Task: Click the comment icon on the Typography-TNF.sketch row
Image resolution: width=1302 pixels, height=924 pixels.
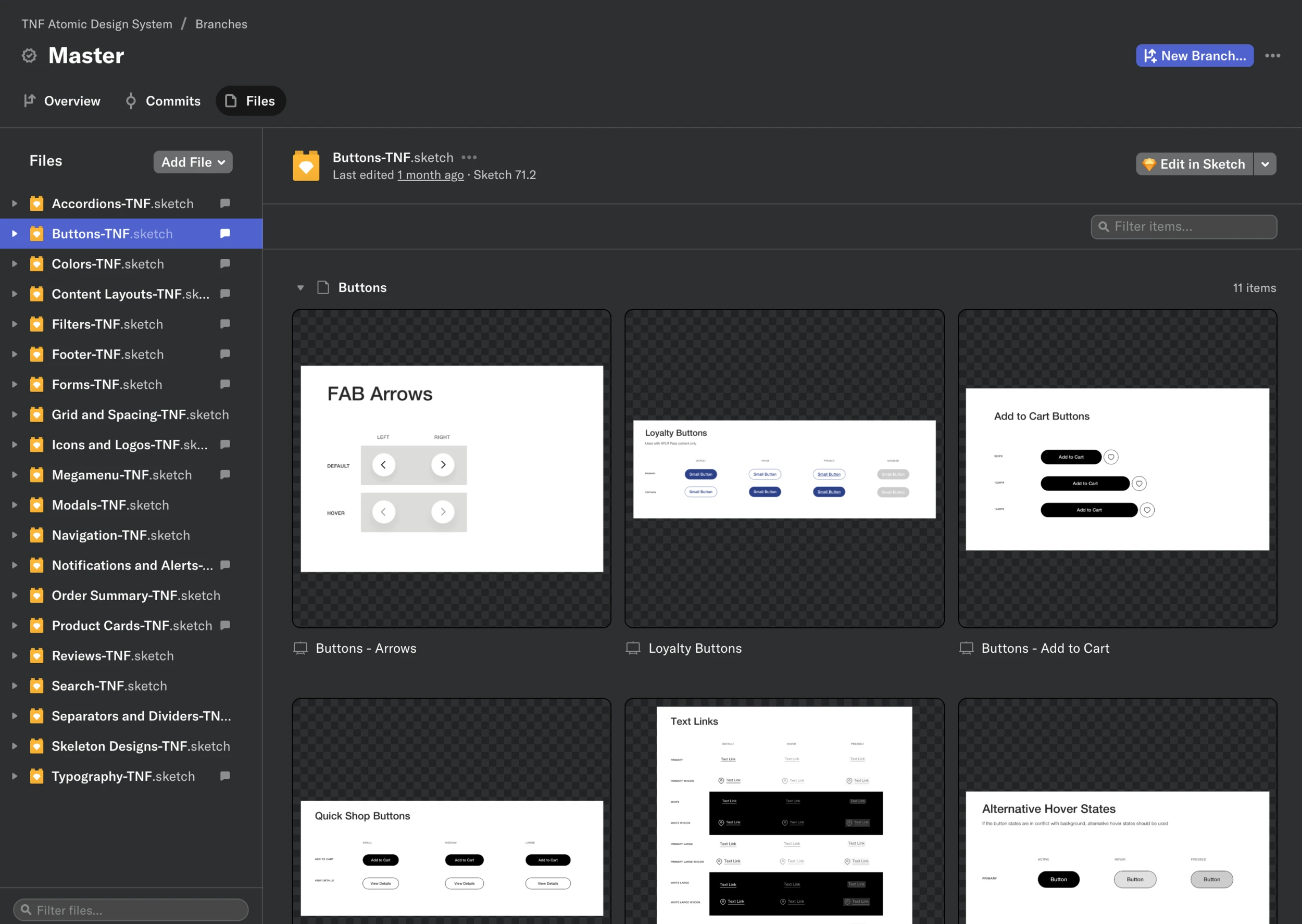Action: (225, 776)
